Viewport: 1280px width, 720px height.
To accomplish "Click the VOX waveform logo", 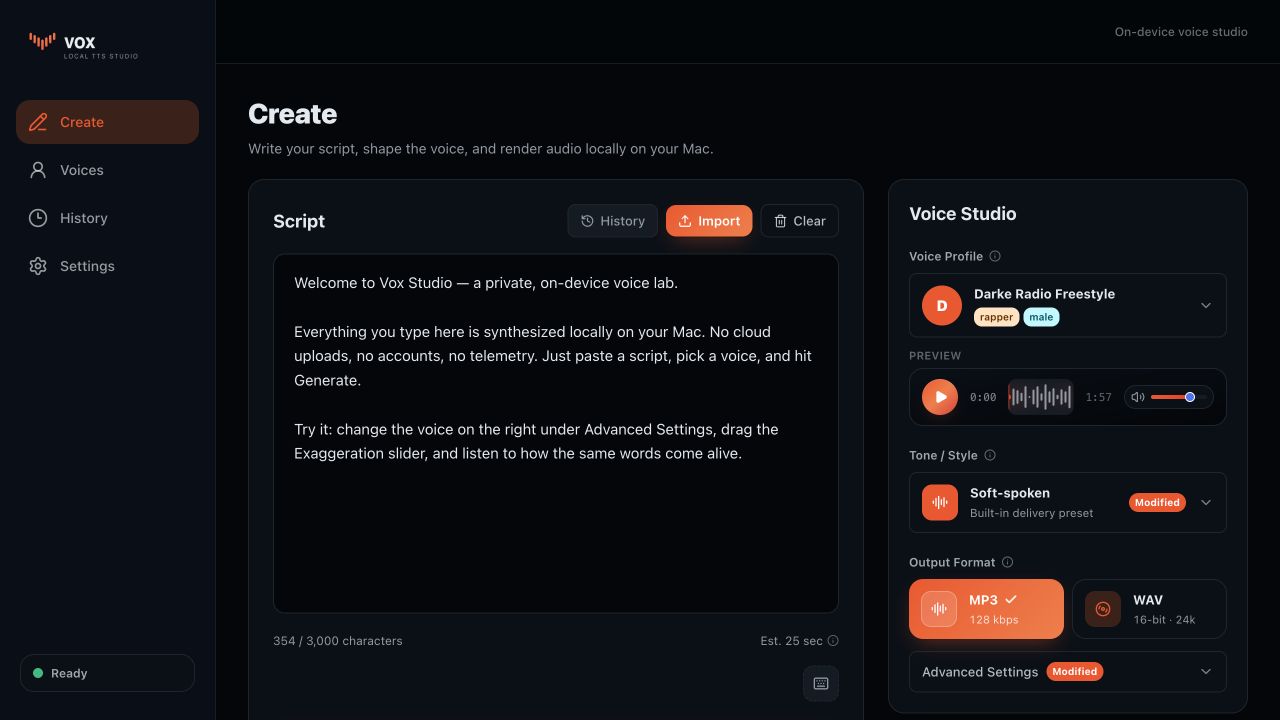I will click(x=42, y=40).
